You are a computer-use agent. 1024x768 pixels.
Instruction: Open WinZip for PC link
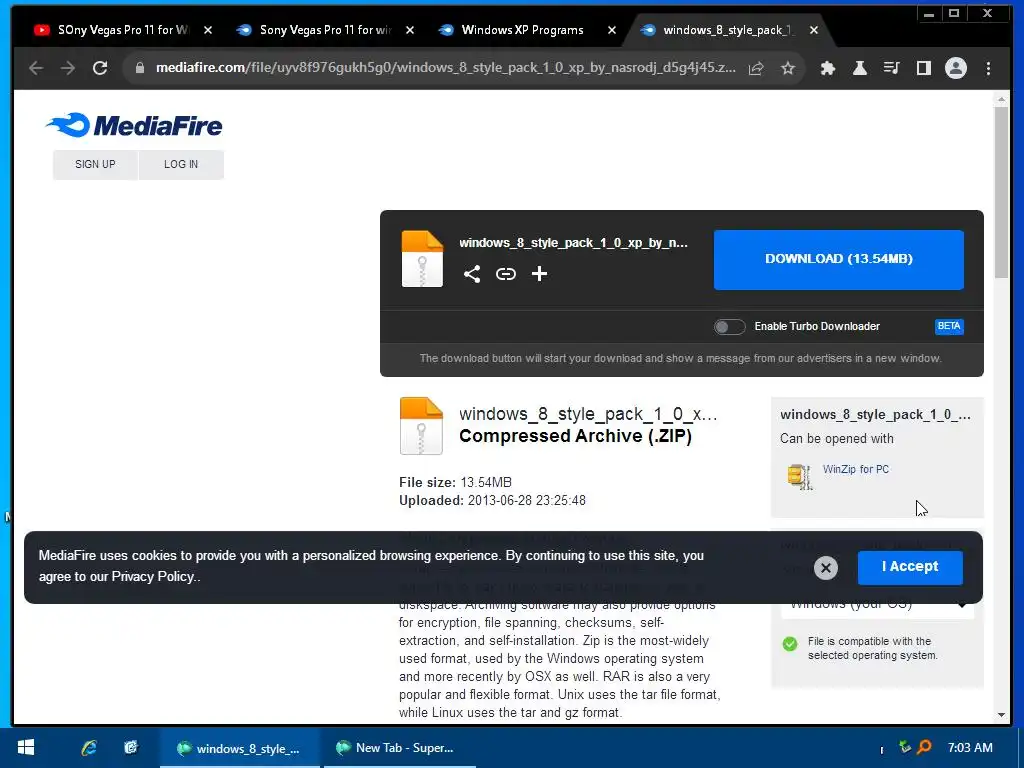click(856, 470)
